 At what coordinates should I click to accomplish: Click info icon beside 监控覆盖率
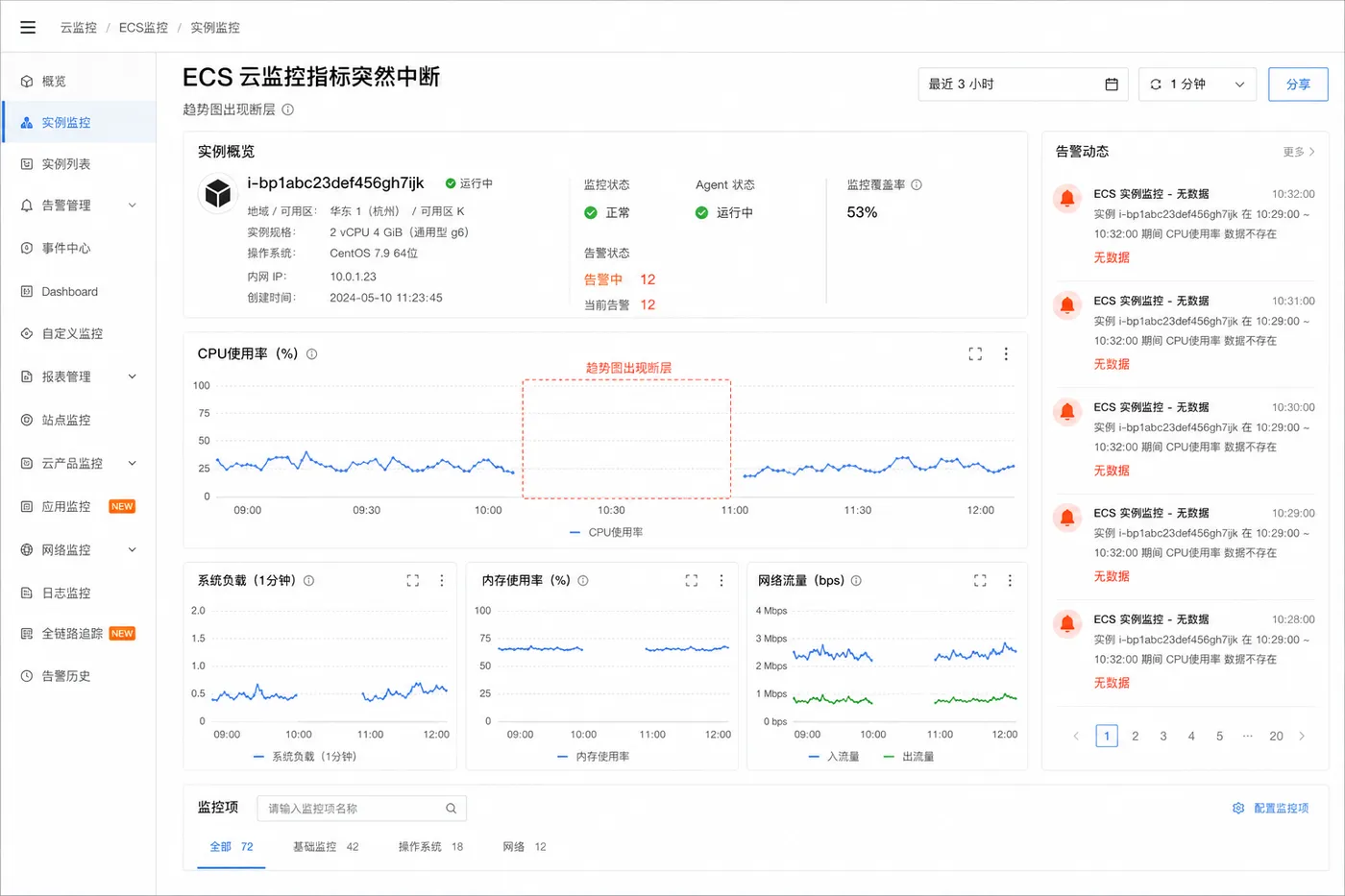(917, 184)
